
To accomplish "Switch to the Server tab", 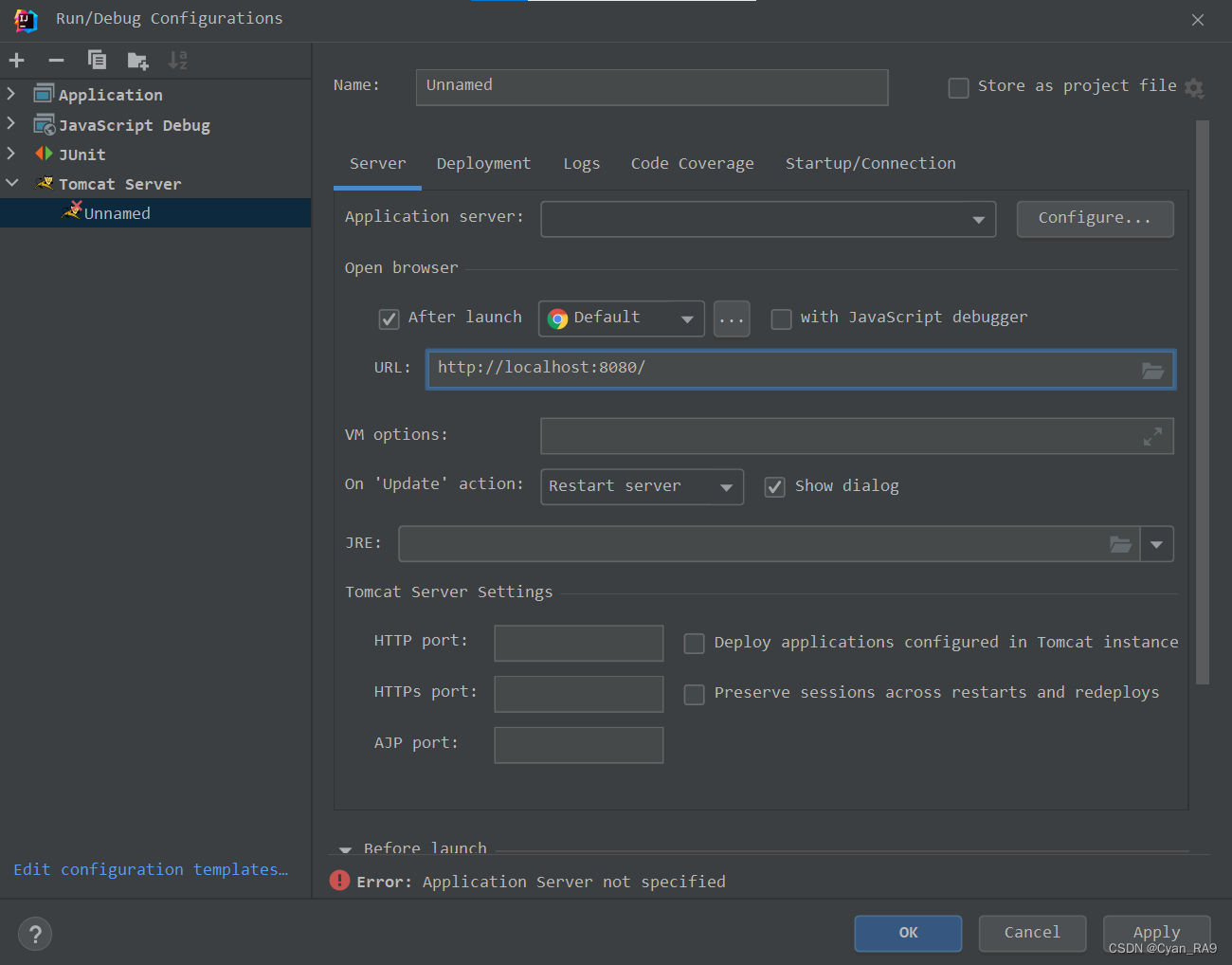I will point(377,164).
